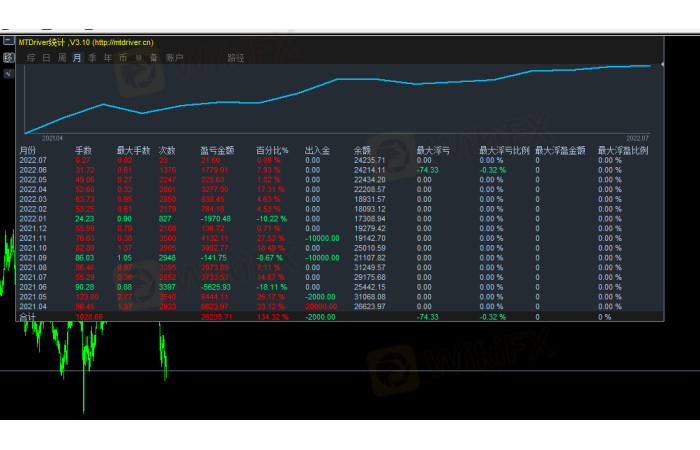Click the 24235.71 balance cell
Viewport: 700px width, 450px height.
coord(370,160)
